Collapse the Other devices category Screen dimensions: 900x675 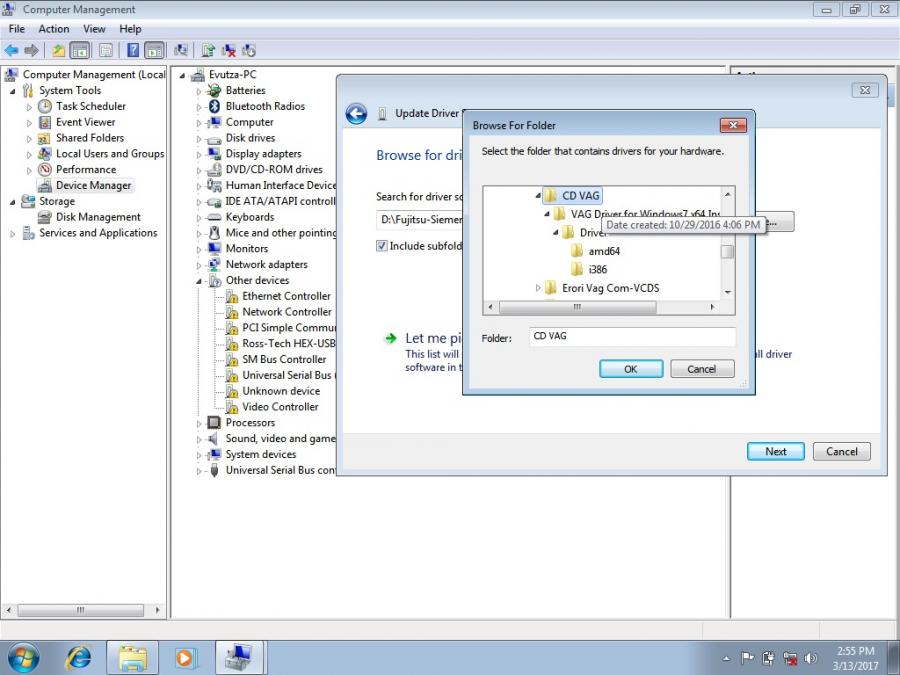coord(200,280)
